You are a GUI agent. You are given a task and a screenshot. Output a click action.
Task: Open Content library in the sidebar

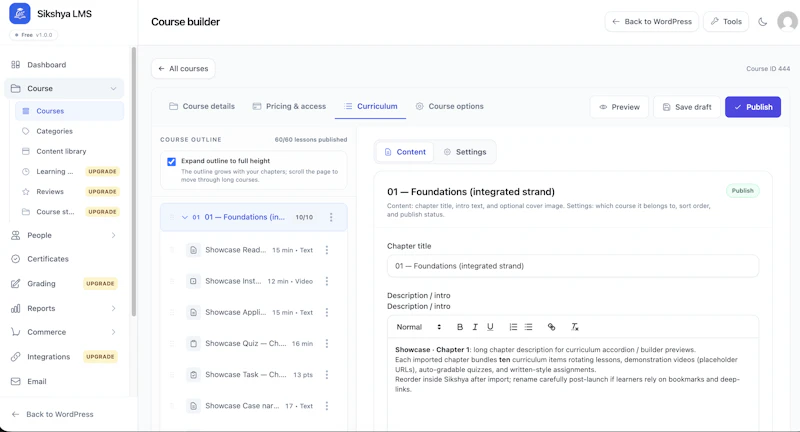click(x=70, y=151)
